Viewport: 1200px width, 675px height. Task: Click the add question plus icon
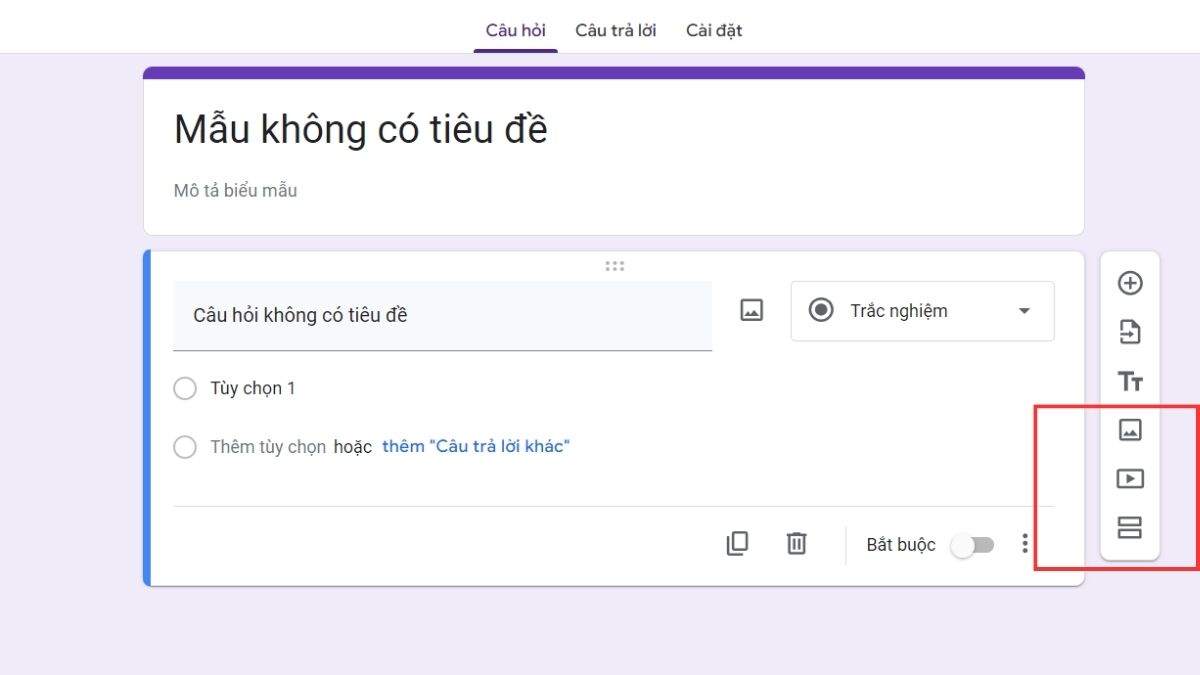tap(1129, 283)
